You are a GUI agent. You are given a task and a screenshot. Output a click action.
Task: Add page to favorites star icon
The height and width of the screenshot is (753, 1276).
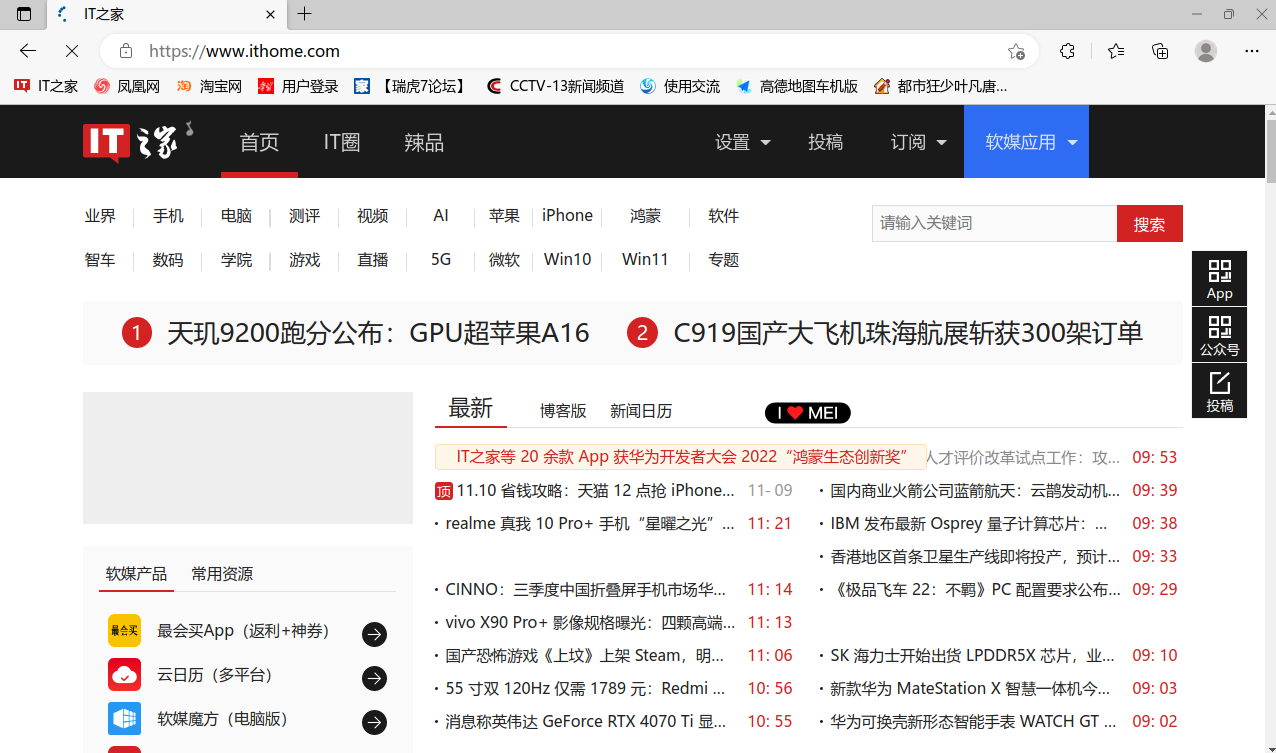pyautogui.click(x=1016, y=51)
